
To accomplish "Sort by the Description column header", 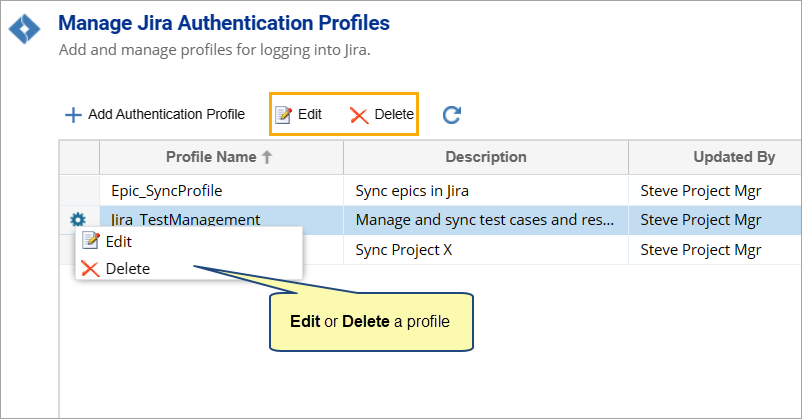I will click(485, 157).
